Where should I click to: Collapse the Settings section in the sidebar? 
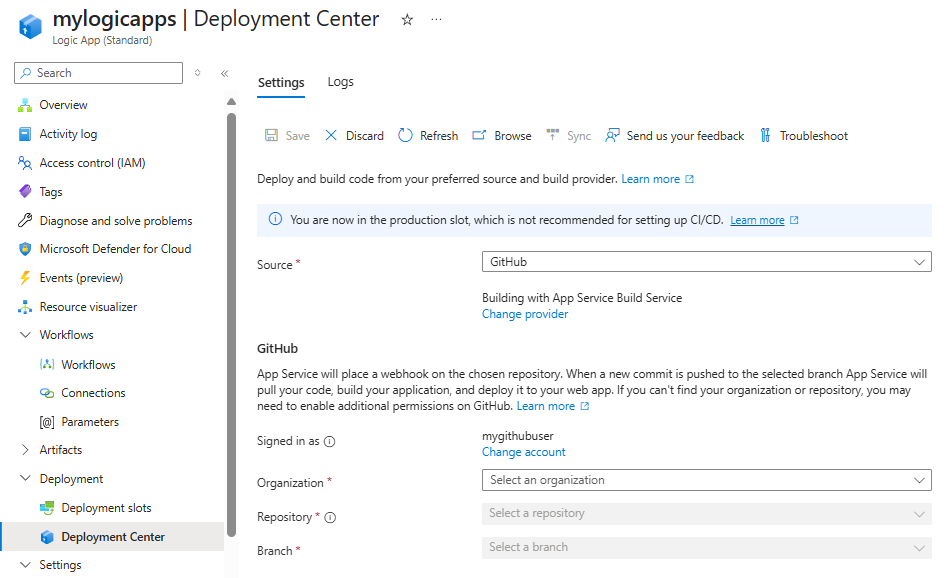(x=25, y=565)
